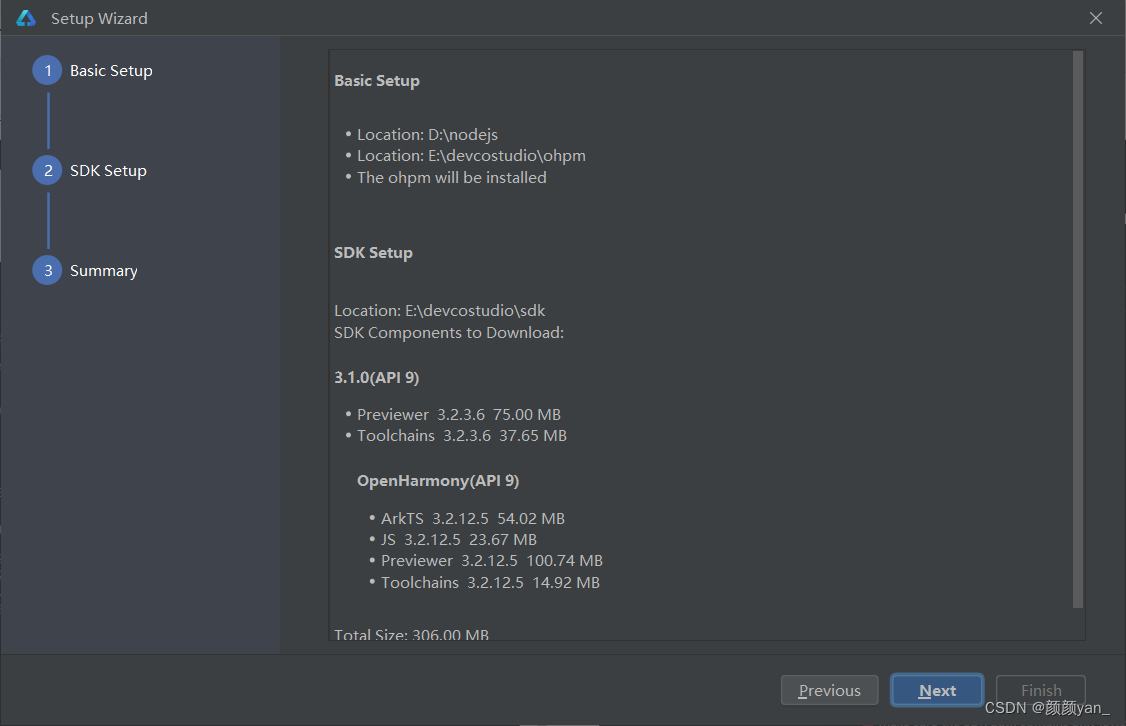The height and width of the screenshot is (726, 1126).
Task: Click Previewer 3.2.12.5 100.74 MB entry
Action: (x=492, y=561)
